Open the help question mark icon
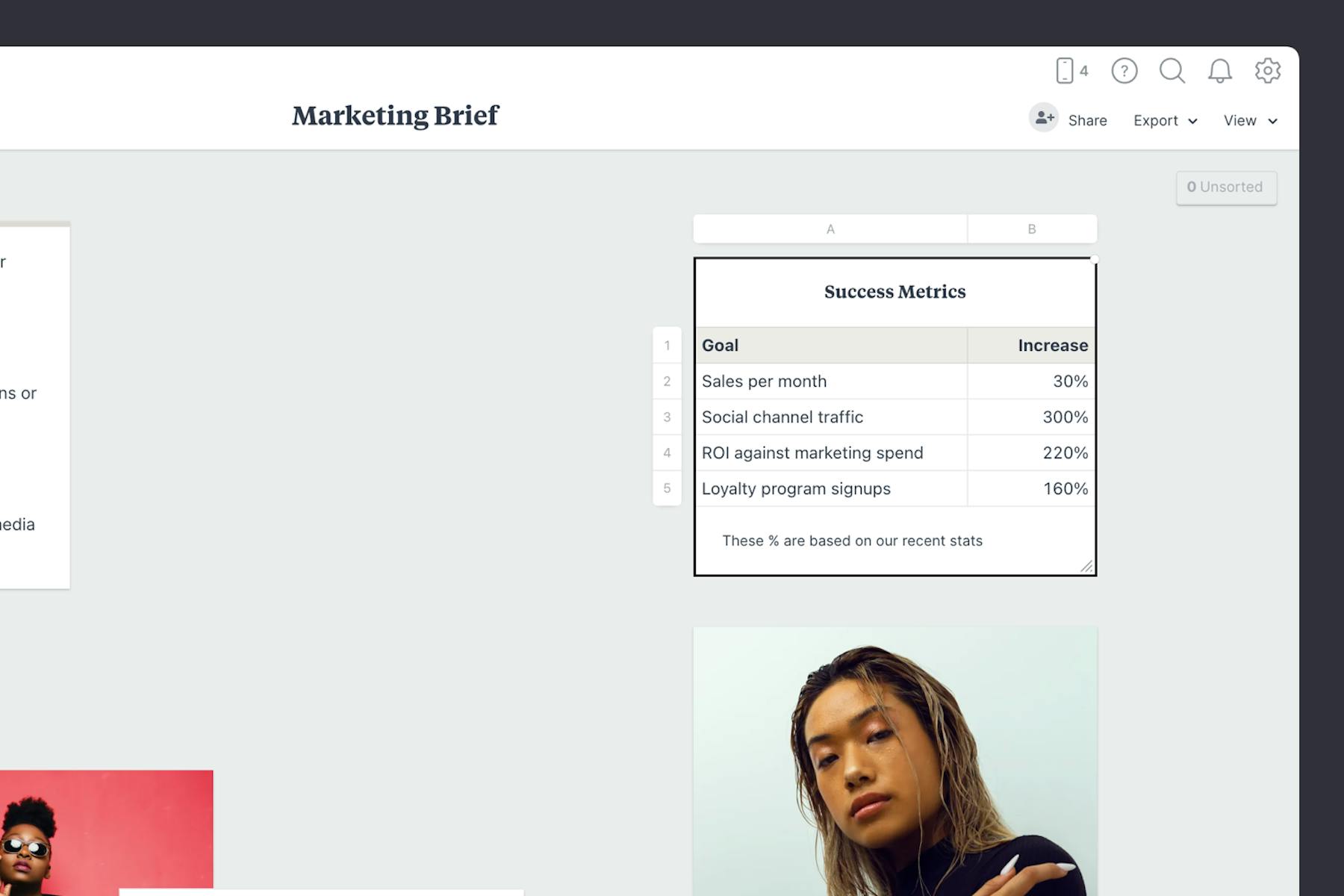Image resolution: width=1344 pixels, height=896 pixels. point(1124,71)
